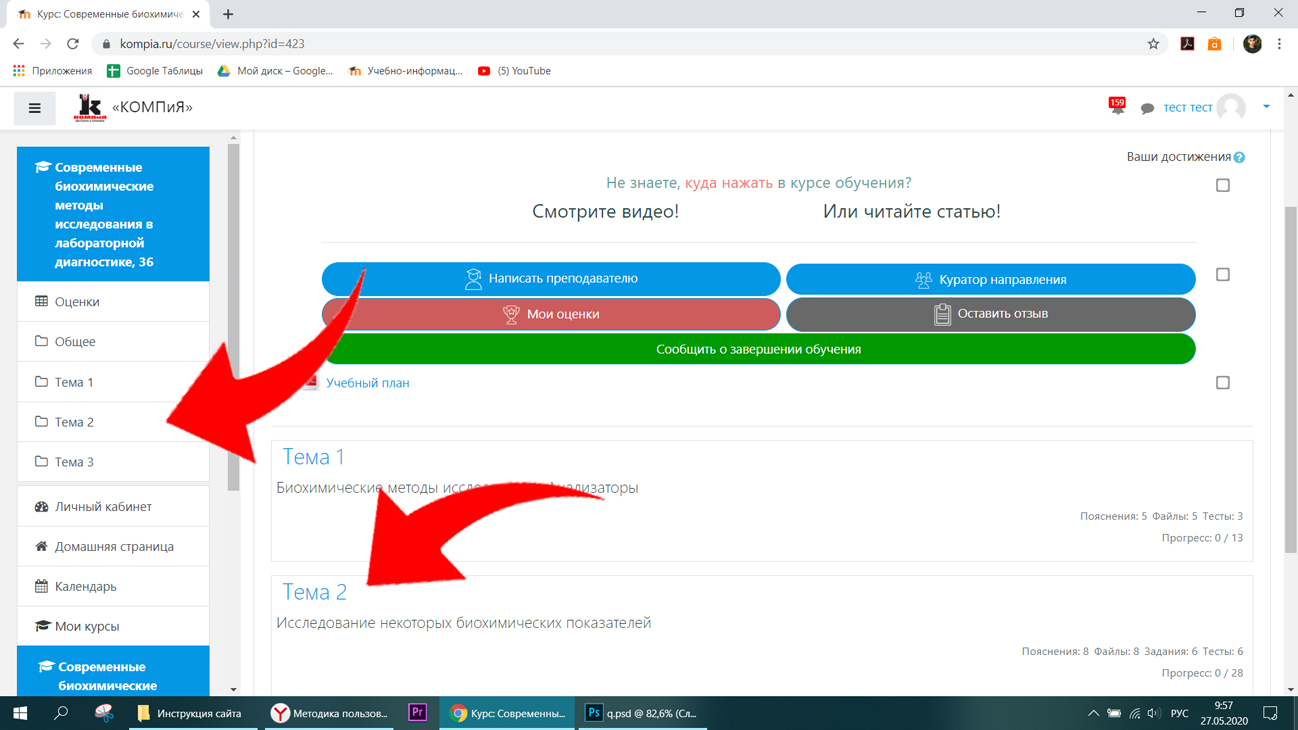This screenshot has height=730, width=1298.
Task: Open the Chrome profile avatar
Action: click(1252, 44)
